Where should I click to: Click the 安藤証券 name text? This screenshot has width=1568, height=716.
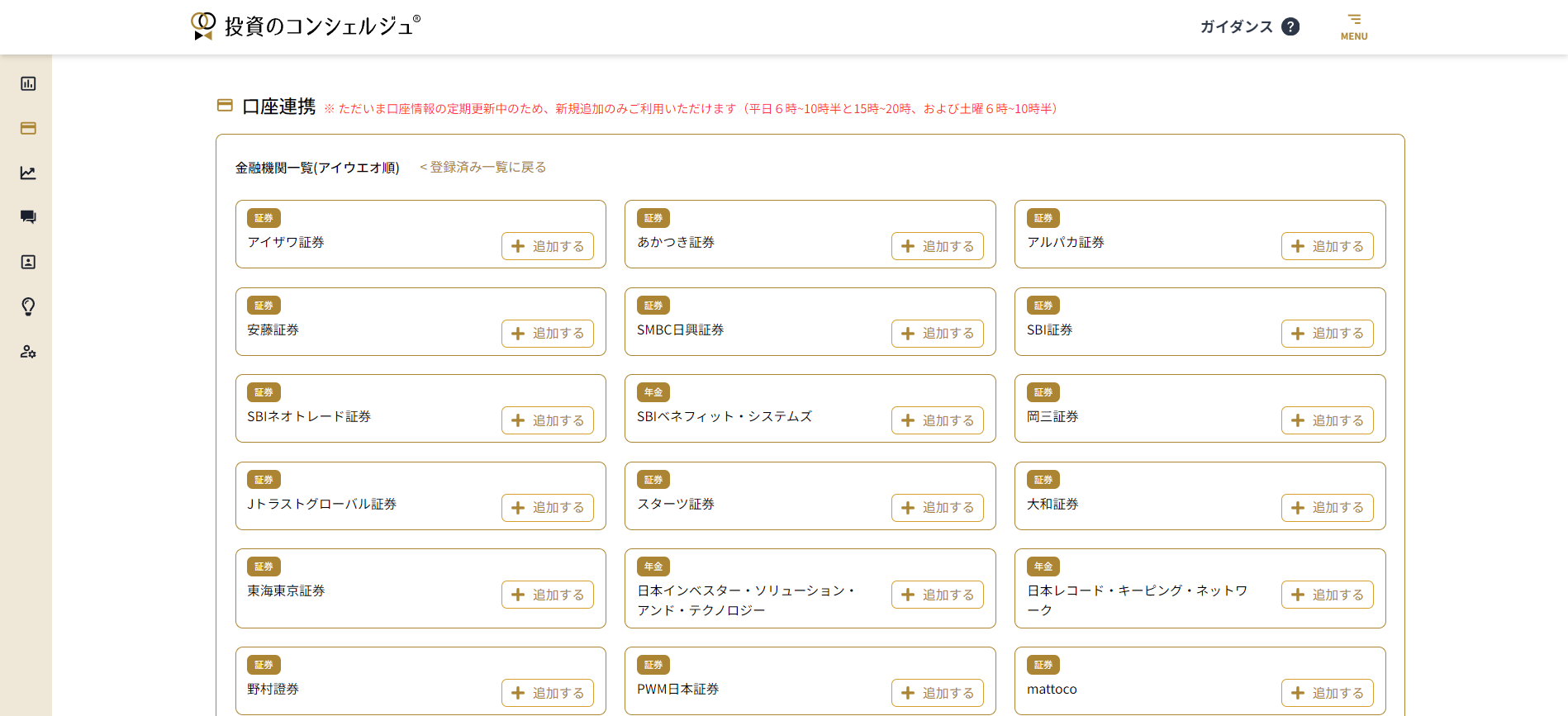point(273,330)
